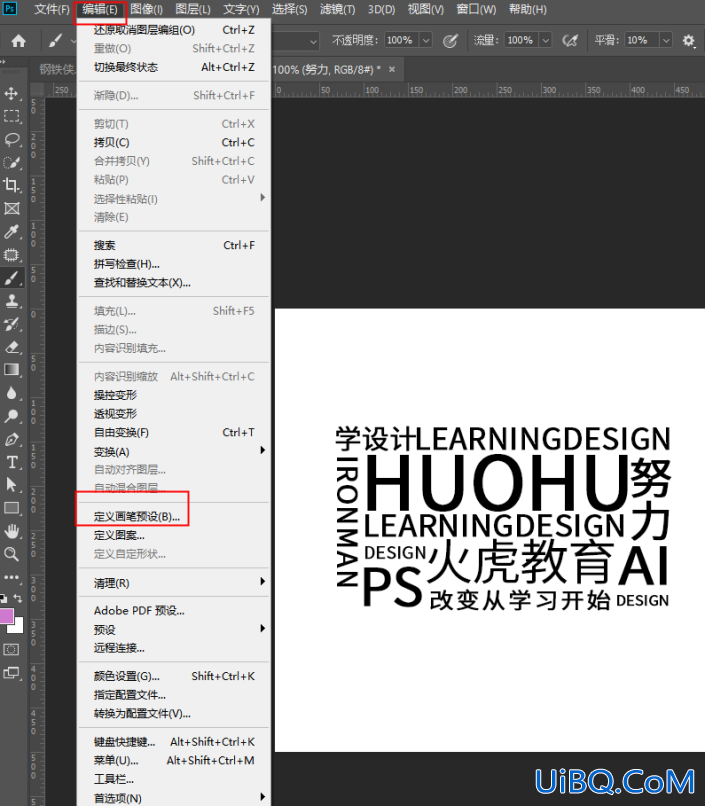
Task: Toggle pressure for opacity button
Action: (450, 41)
